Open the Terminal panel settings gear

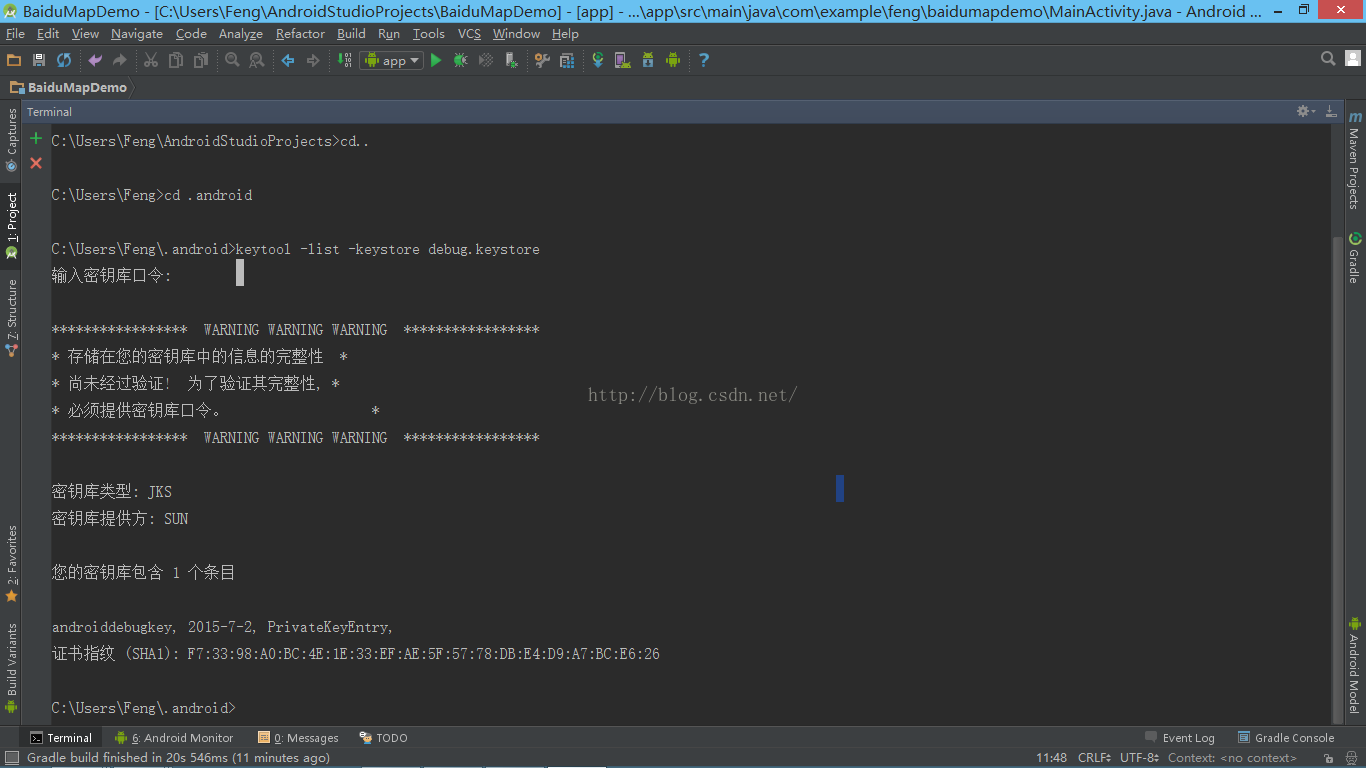pos(1306,111)
